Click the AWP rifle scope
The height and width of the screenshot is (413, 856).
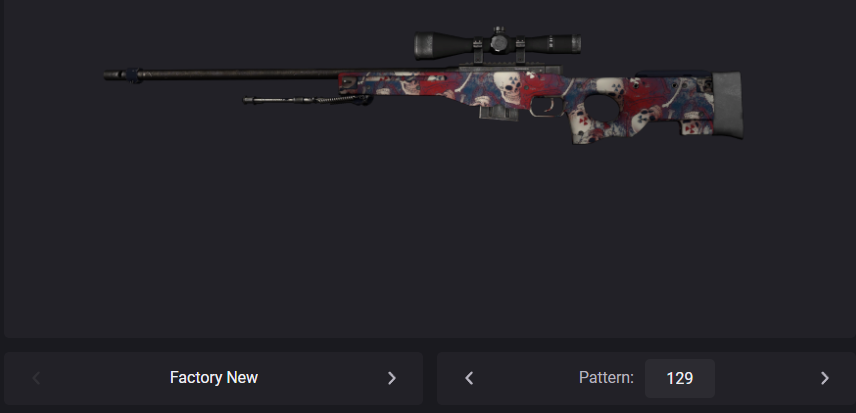tap(497, 44)
